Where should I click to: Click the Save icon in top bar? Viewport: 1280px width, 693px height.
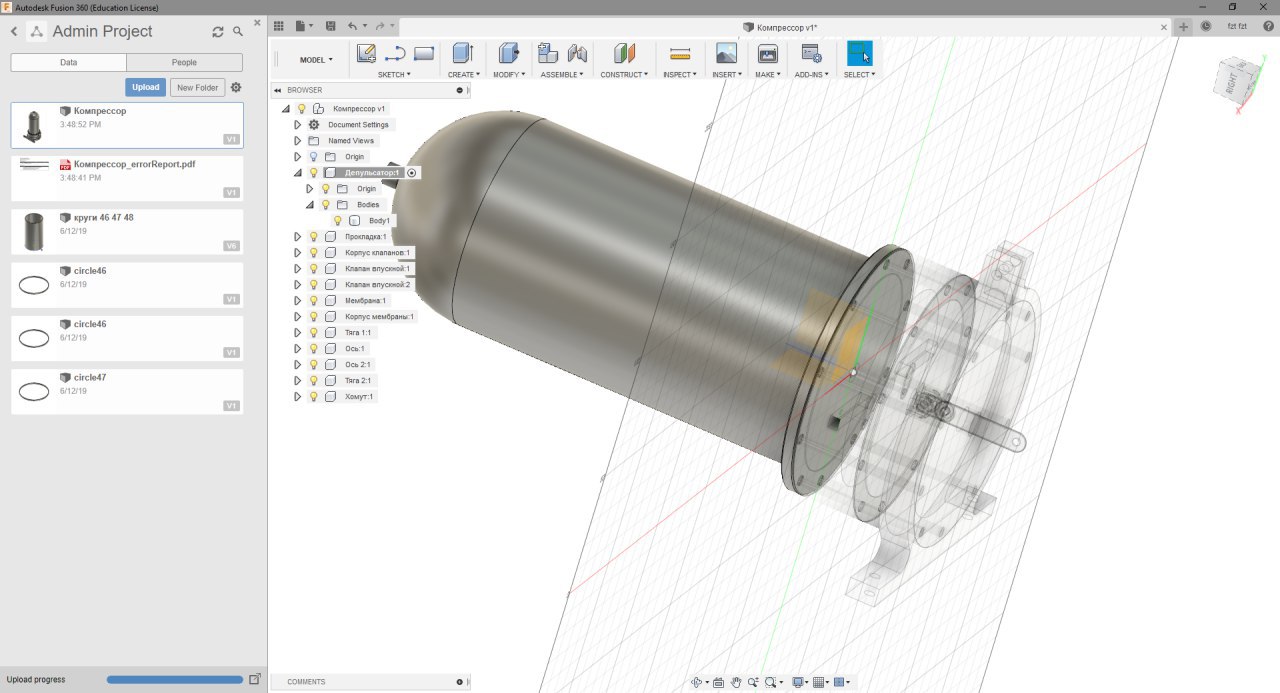click(331, 26)
